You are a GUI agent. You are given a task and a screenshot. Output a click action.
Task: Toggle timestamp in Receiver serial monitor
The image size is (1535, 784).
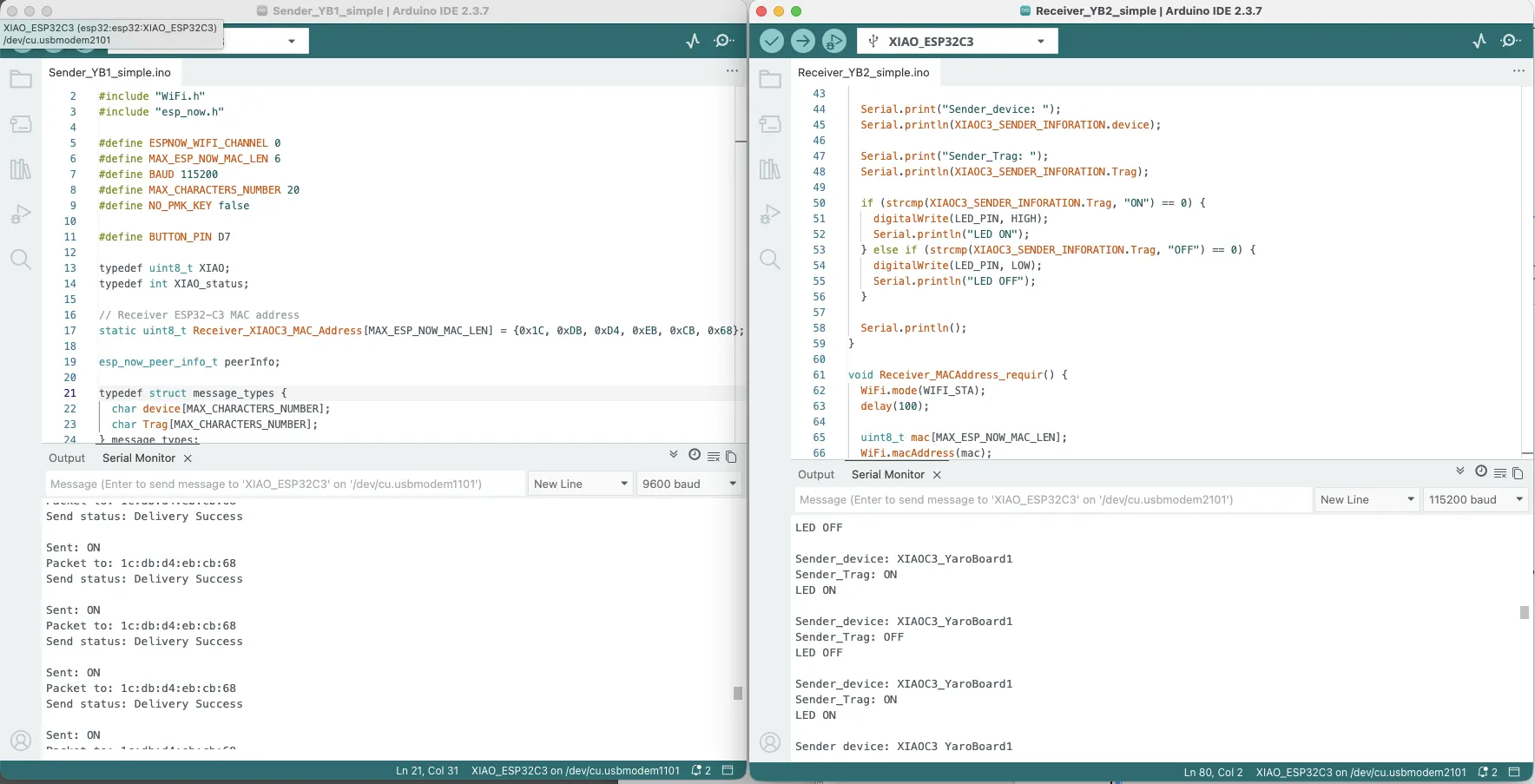1481,471
